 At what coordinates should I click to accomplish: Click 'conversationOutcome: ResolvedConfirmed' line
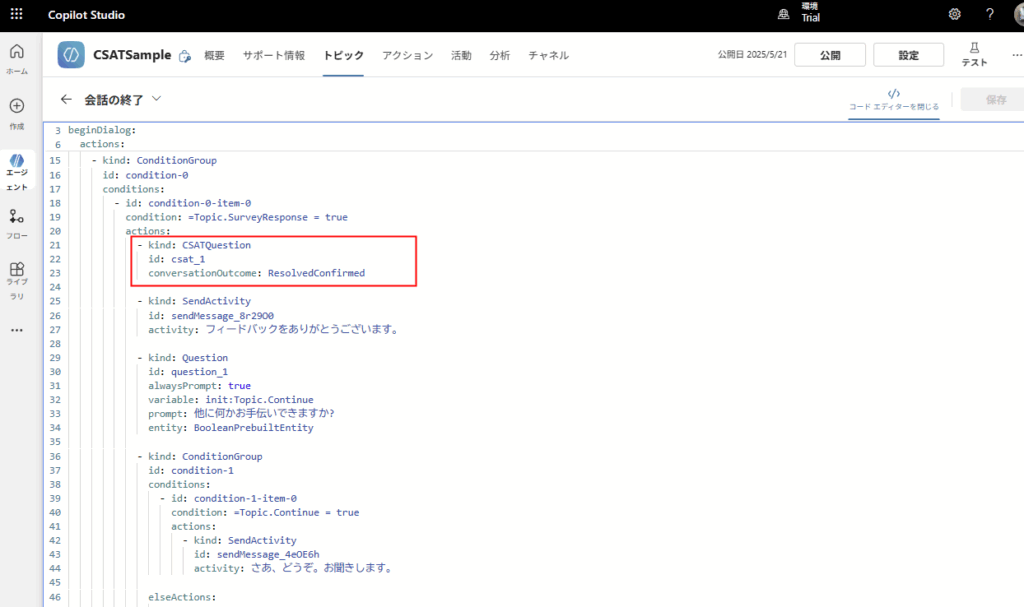click(257, 273)
